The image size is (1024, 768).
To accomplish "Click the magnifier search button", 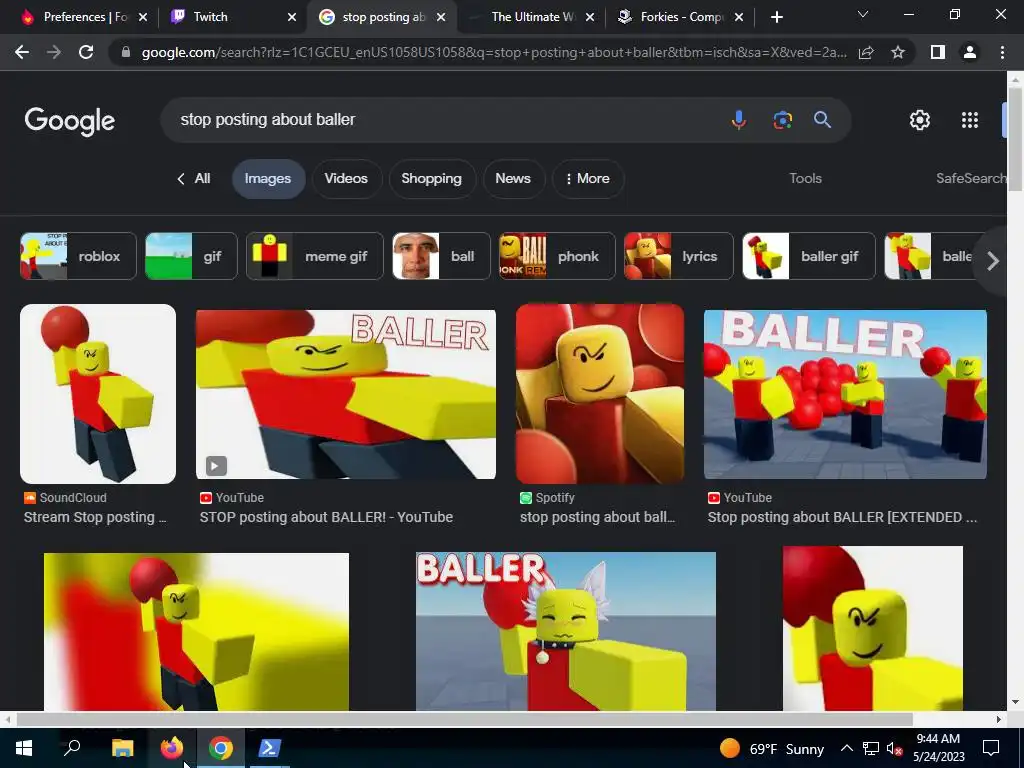I will [822, 120].
